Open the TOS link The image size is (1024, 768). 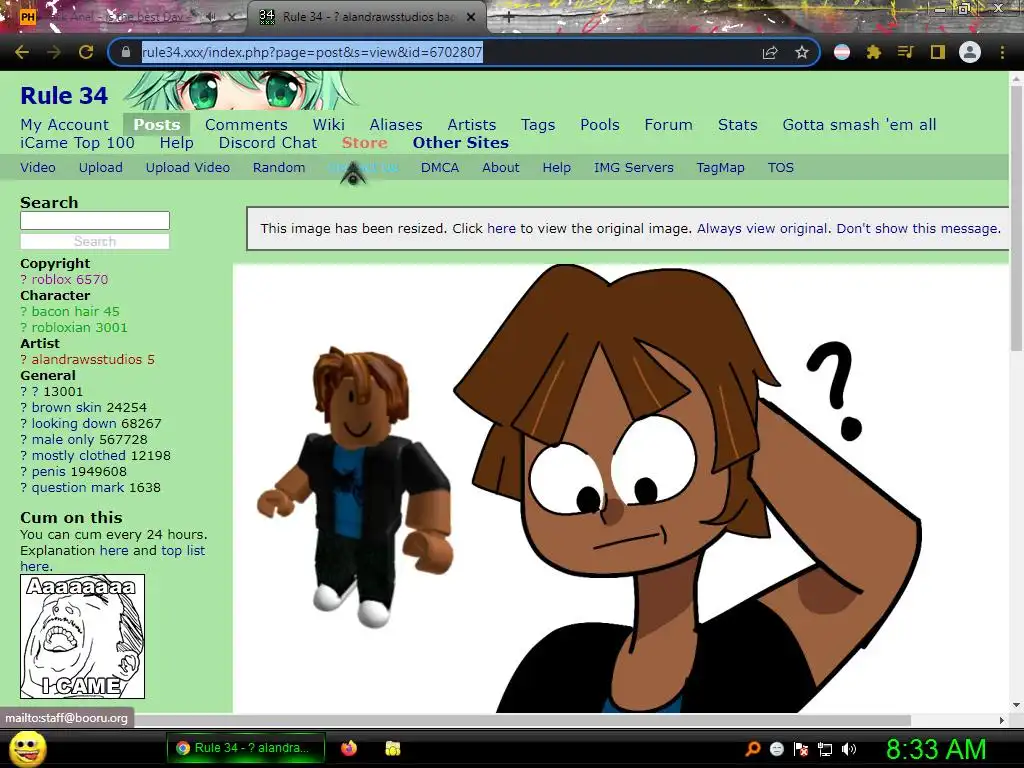click(780, 168)
